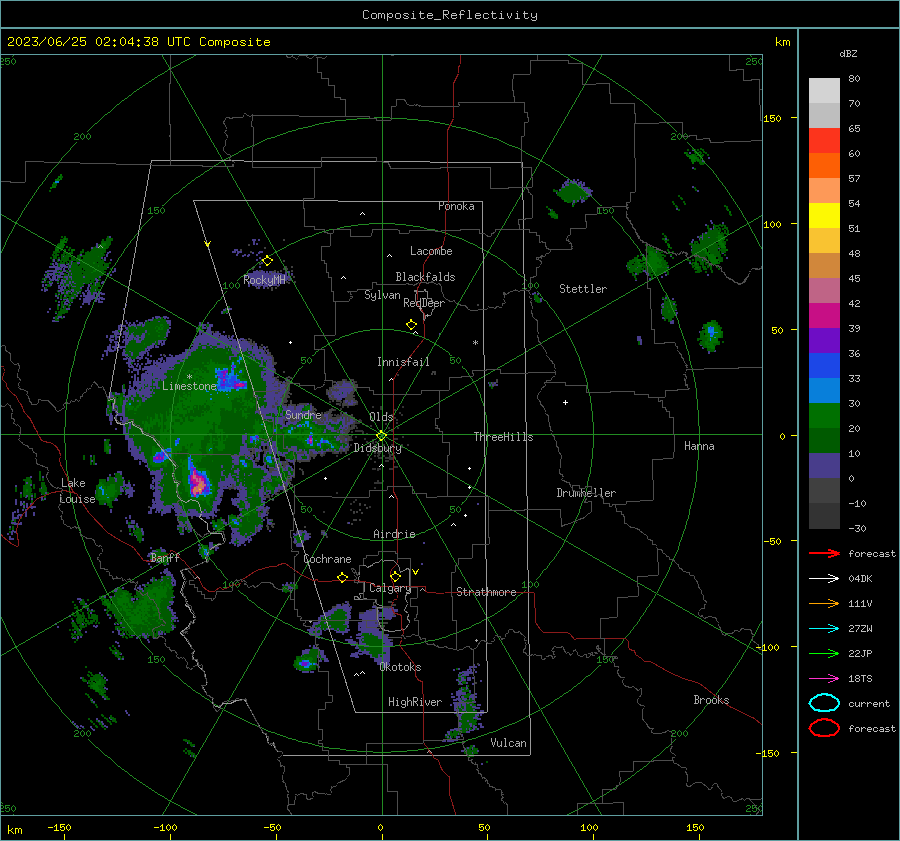Click the ThreeHills city label
The height and width of the screenshot is (841, 900).
pyautogui.click(x=503, y=437)
